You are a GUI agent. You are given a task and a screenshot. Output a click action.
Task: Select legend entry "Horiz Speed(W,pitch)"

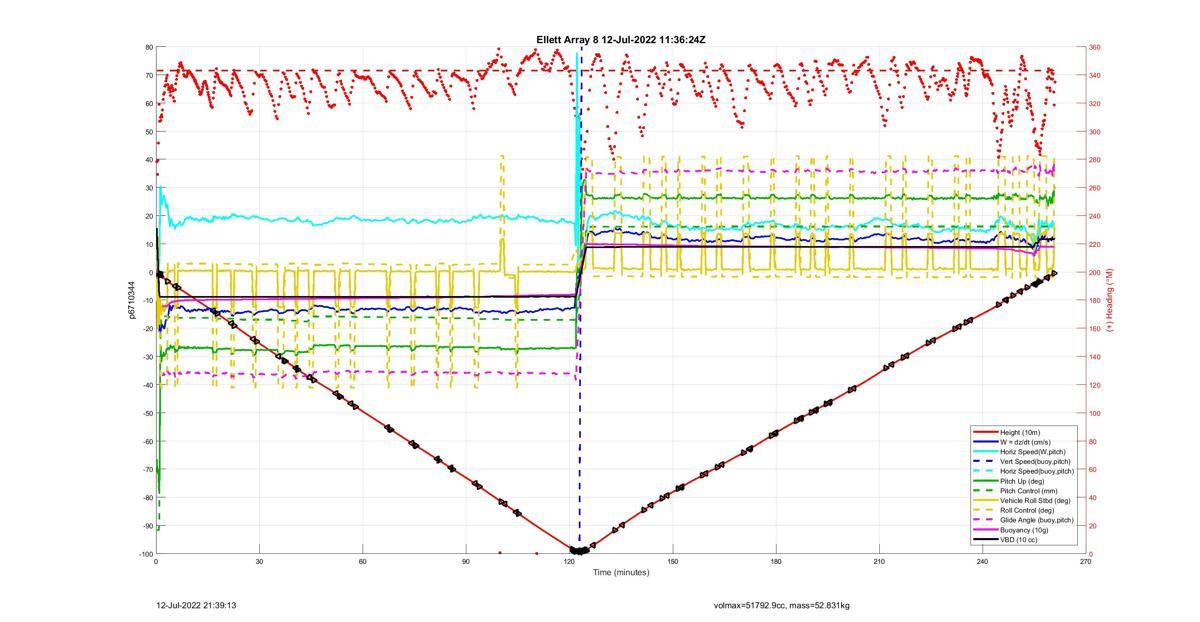1033,451
